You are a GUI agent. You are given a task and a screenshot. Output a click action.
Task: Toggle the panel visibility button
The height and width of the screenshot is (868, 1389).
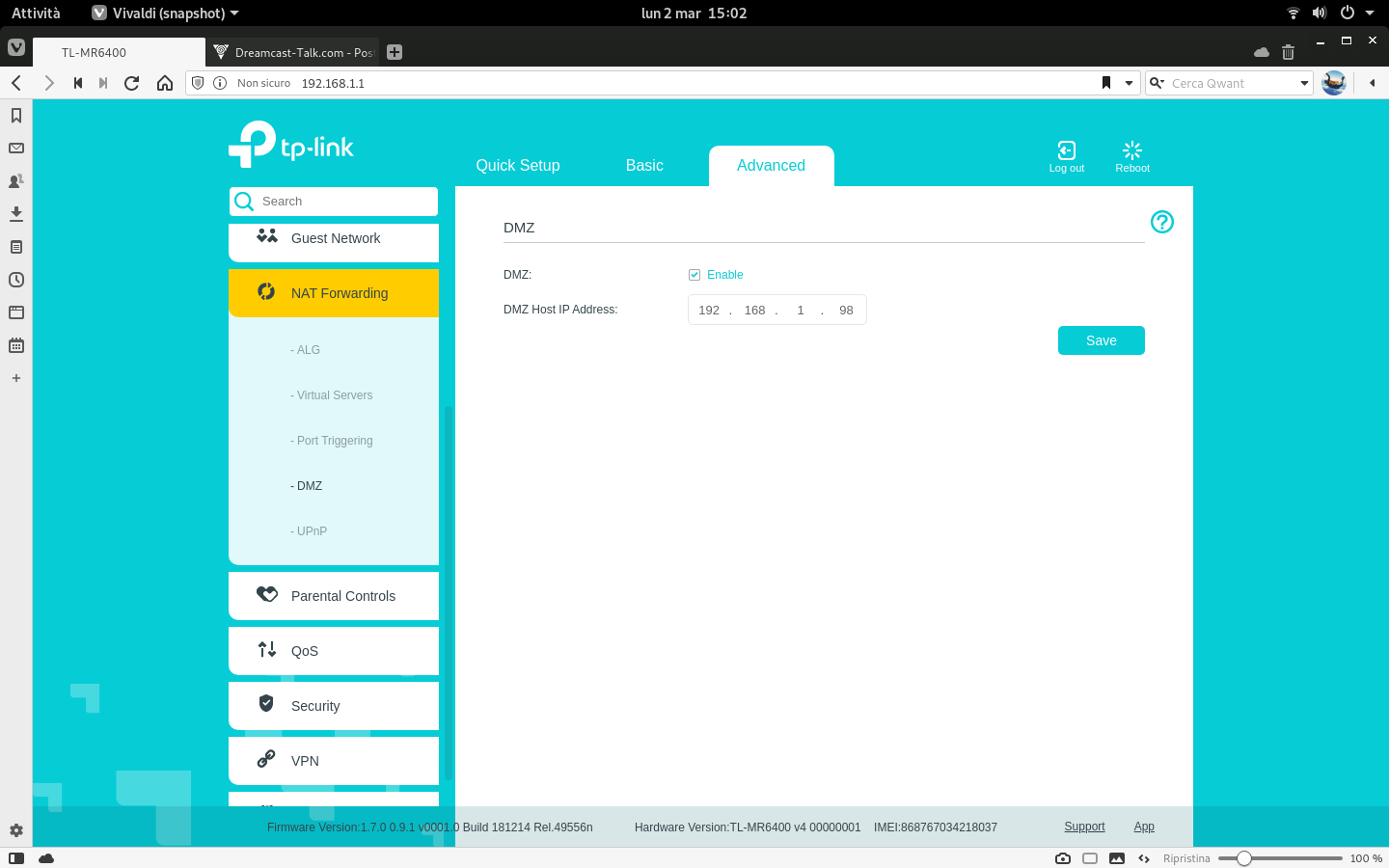(x=16, y=858)
